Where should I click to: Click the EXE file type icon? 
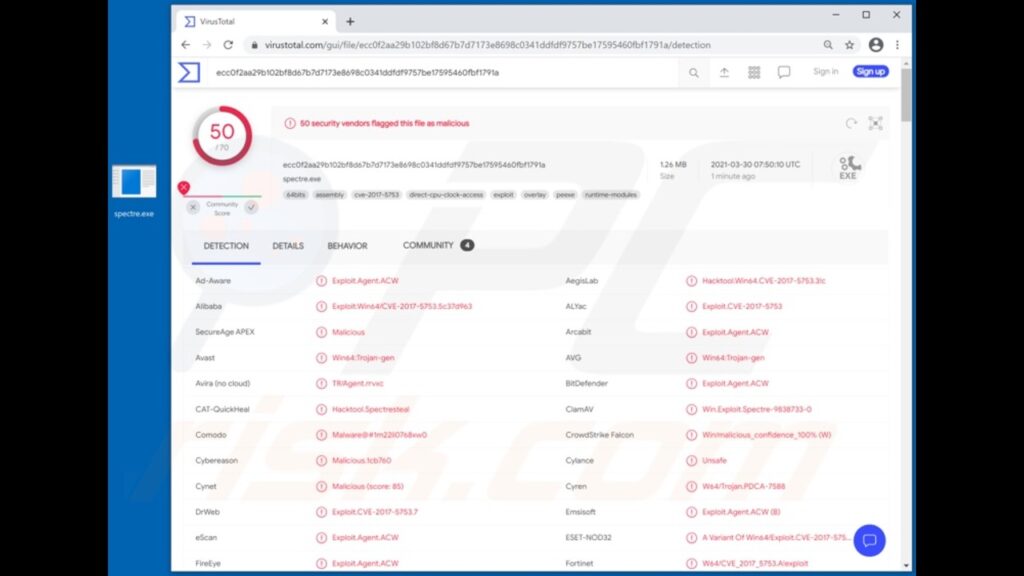coord(849,167)
